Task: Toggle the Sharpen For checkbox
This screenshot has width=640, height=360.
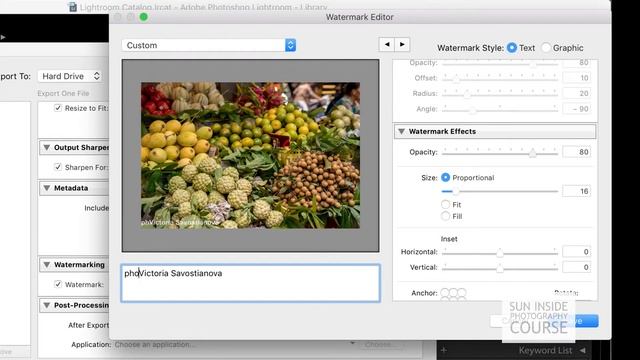Action: click(x=58, y=167)
